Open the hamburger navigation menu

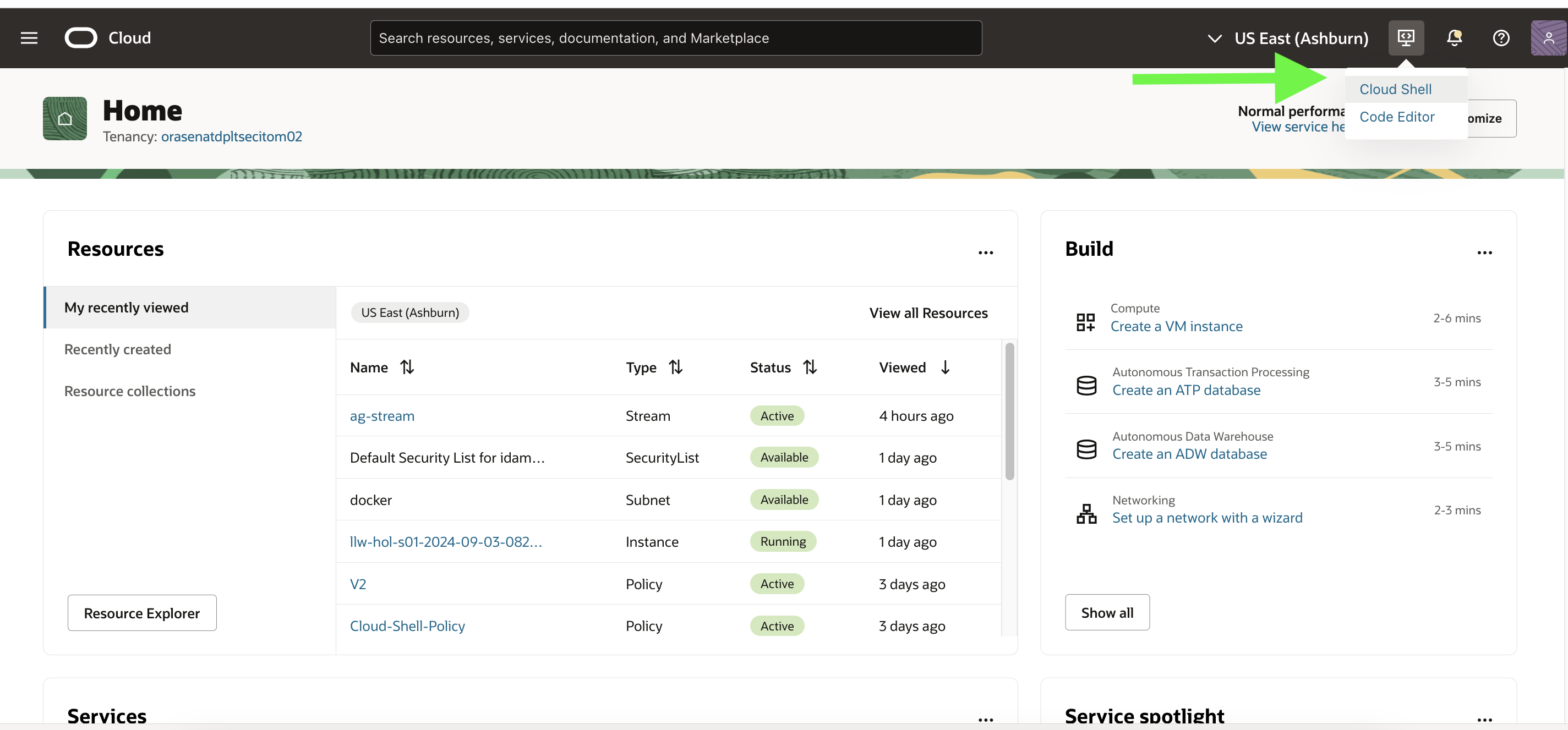click(x=29, y=38)
